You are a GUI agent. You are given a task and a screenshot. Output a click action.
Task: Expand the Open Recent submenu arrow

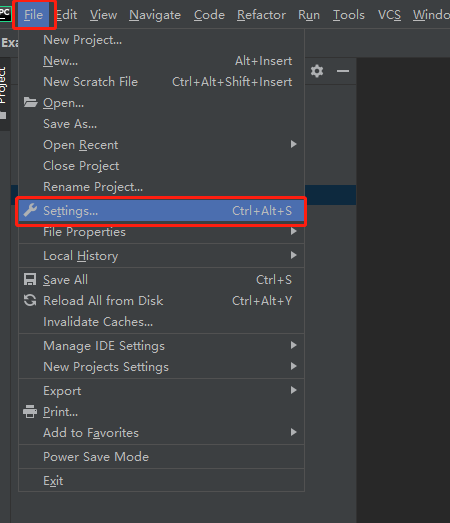tap(293, 144)
